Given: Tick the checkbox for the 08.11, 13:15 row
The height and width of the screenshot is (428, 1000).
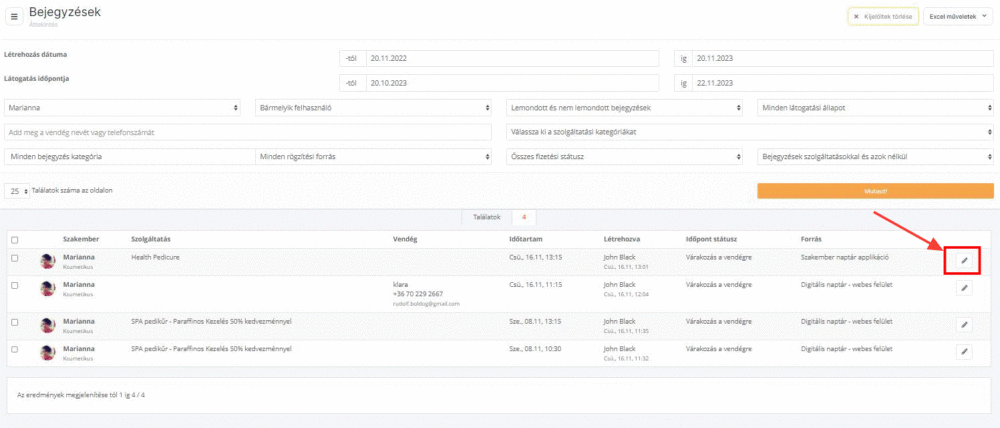Looking at the screenshot, I should click(15, 322).
